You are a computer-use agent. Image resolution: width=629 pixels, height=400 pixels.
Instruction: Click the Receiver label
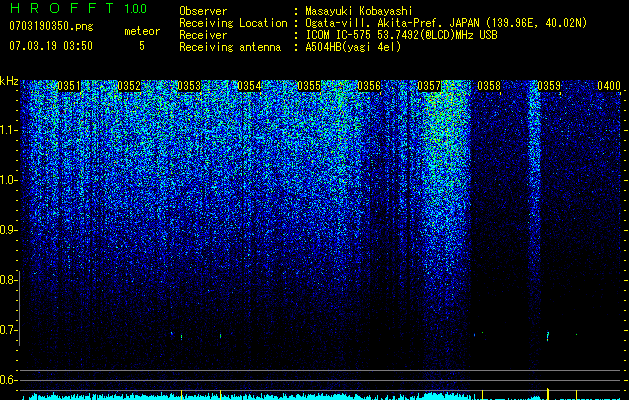point(203,35)
